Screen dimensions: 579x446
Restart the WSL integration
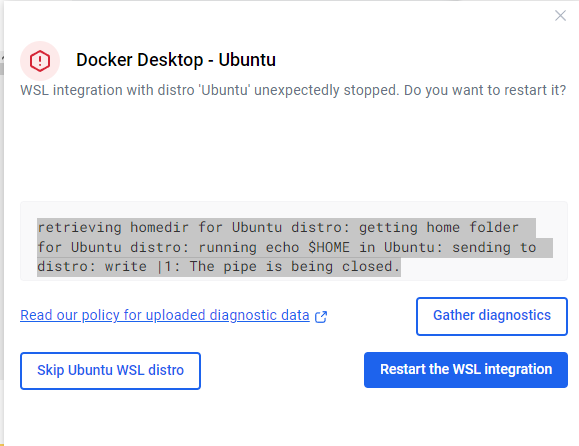click(x=466, y=370)
